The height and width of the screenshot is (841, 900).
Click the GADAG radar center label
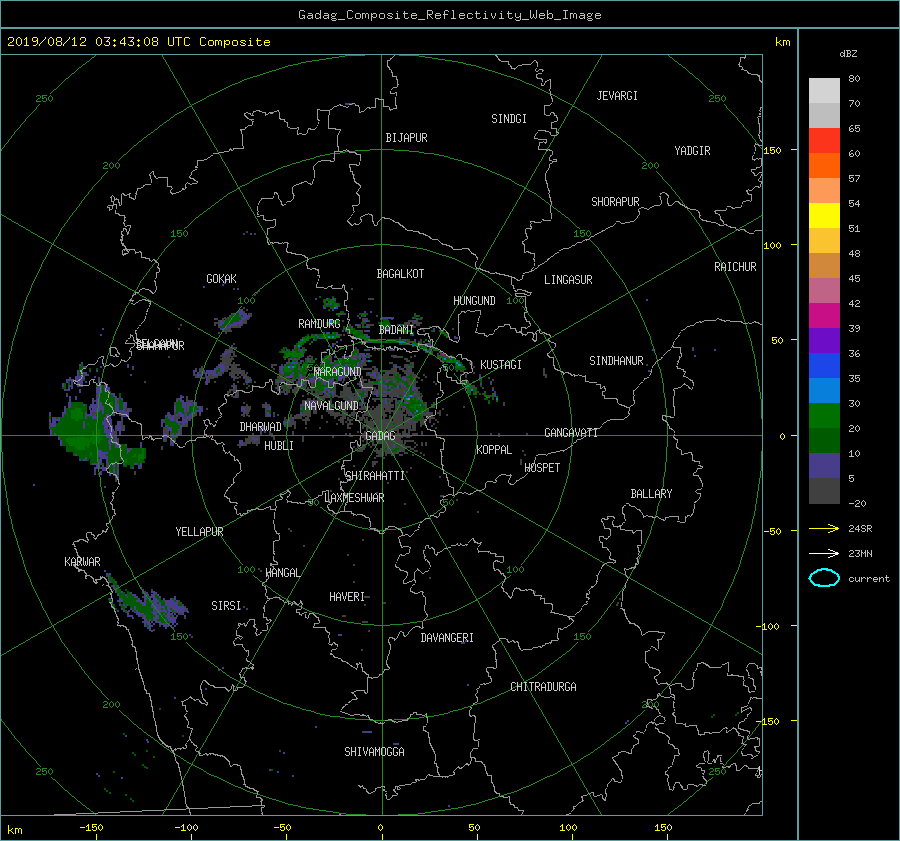click(x=380, y=436)
